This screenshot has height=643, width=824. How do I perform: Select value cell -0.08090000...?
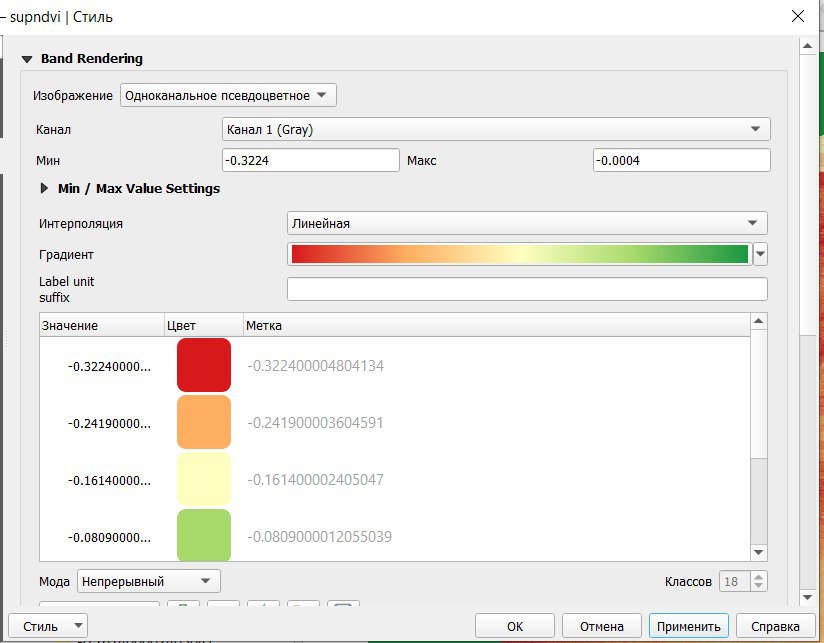point(109,537)
